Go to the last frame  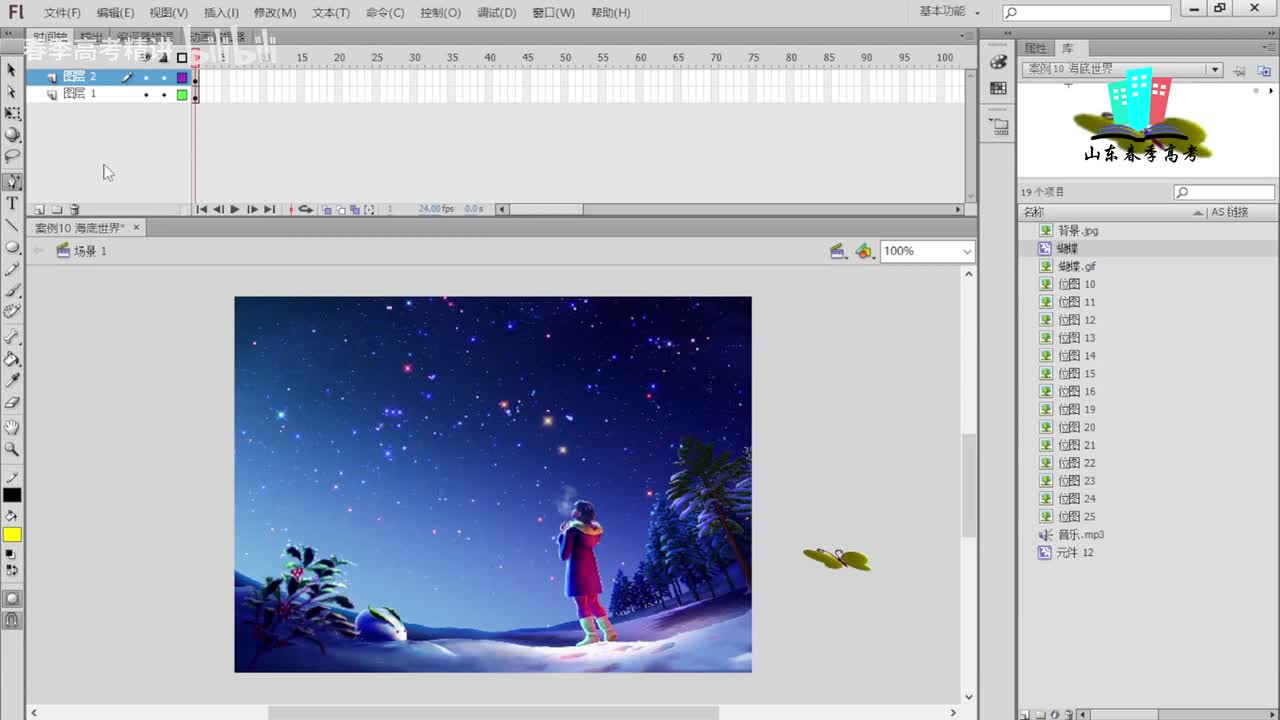click(269, 210)
